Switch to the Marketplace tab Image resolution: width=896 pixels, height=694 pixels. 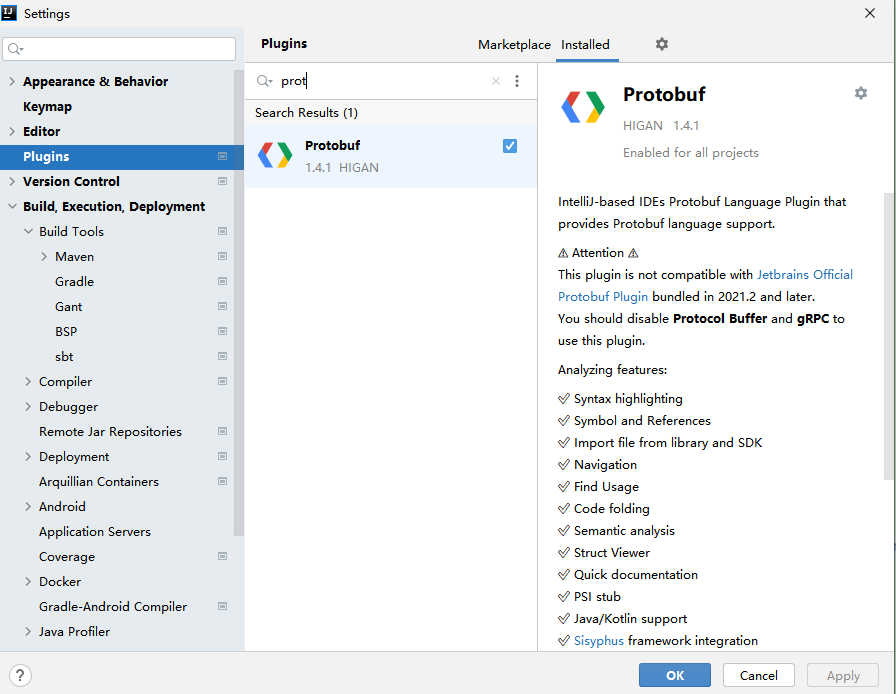pyautogui.click(x=514, y=45)
